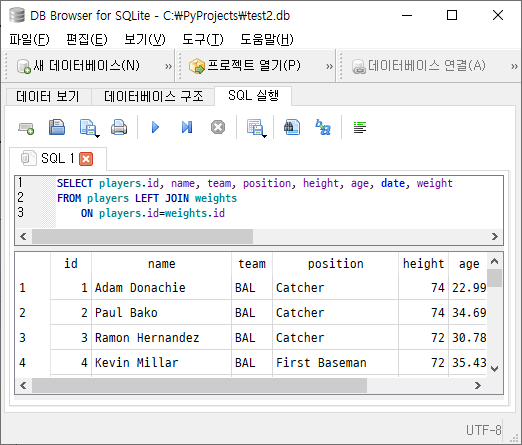
Task: Select row header 3 in results
Action: pos(33,338)
